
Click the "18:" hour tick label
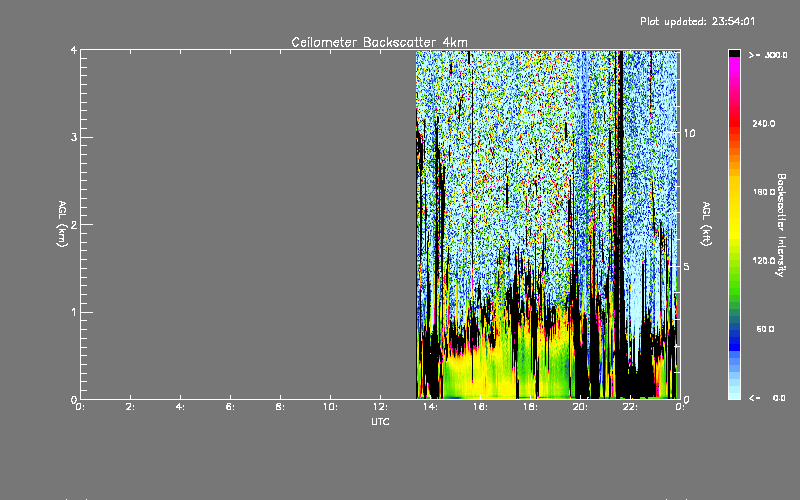531,407
